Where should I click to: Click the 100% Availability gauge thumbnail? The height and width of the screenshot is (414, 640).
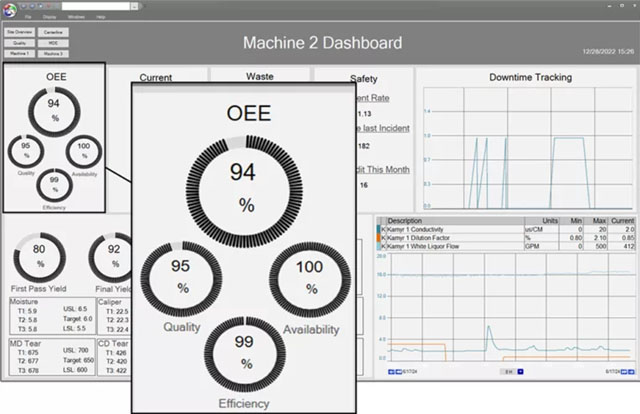click(x=84, y=151)
